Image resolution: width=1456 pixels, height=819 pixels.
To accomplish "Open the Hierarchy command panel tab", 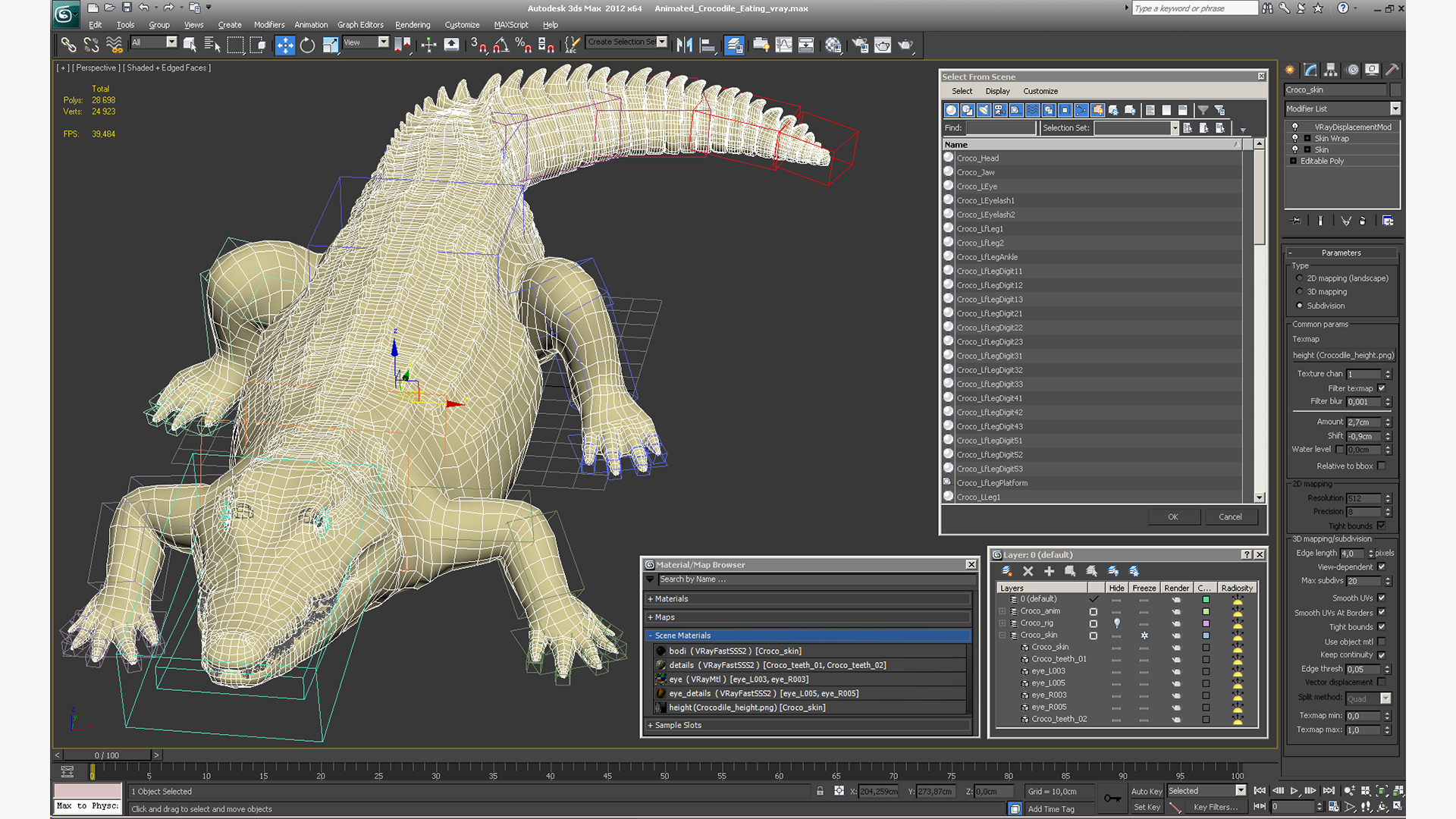I will click(1331, 70).
